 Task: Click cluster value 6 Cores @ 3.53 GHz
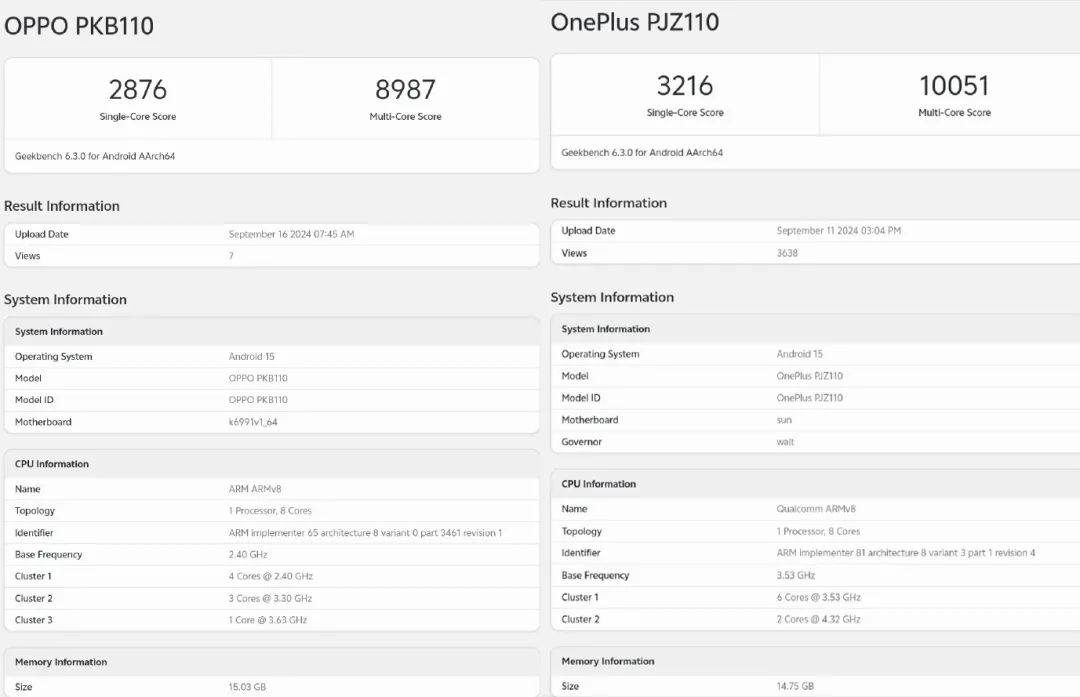pos(818,597)
